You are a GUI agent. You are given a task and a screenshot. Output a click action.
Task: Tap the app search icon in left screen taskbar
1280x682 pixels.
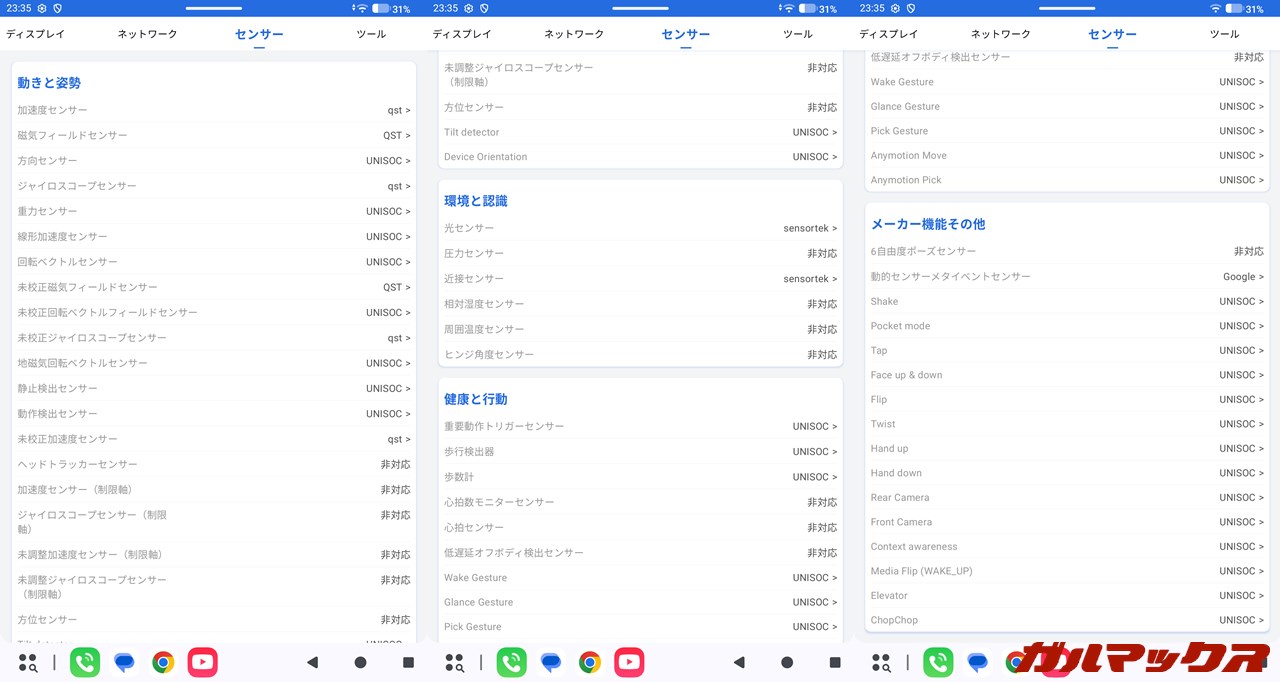point(28,662)
